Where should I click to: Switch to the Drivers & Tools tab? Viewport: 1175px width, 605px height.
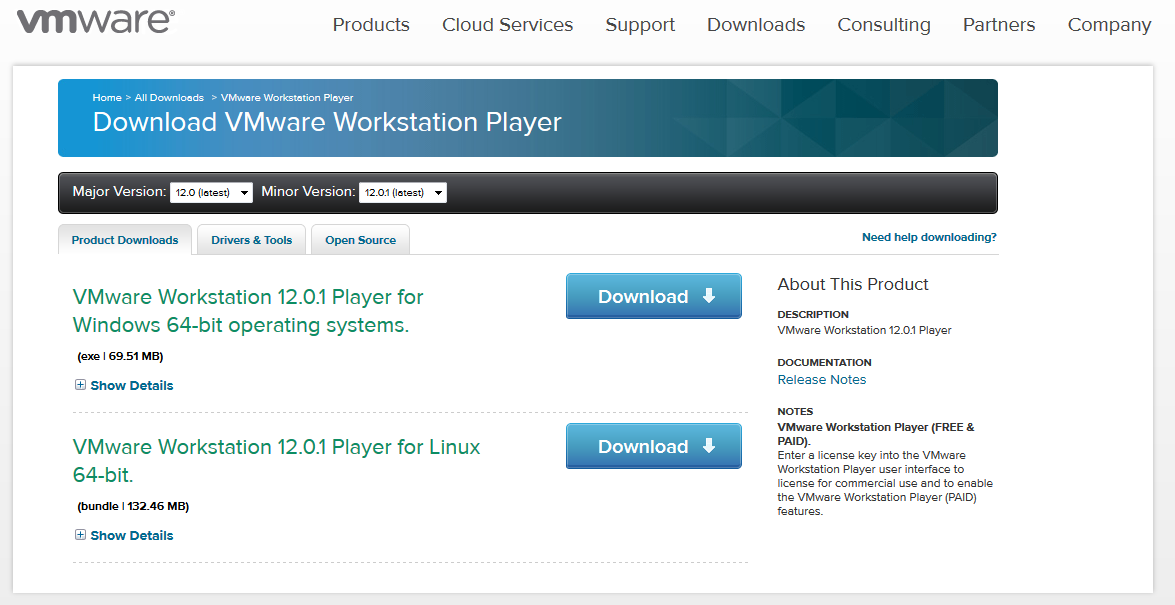point(252,240)
